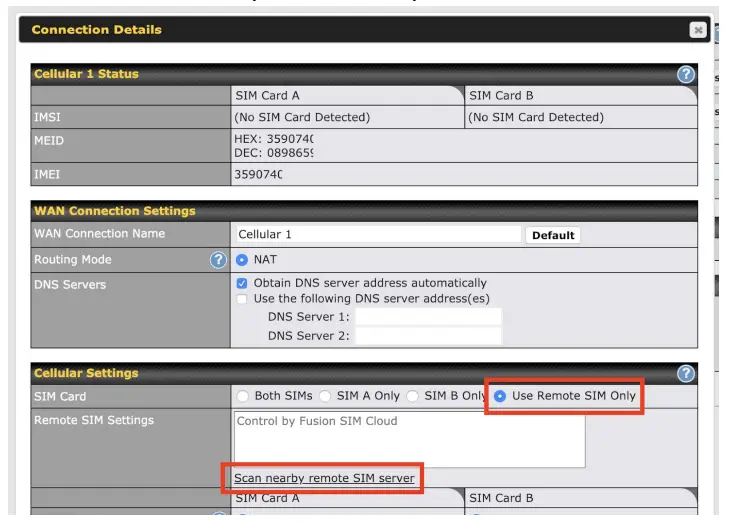Select NAT routing mode radio

tap(242, 260)
